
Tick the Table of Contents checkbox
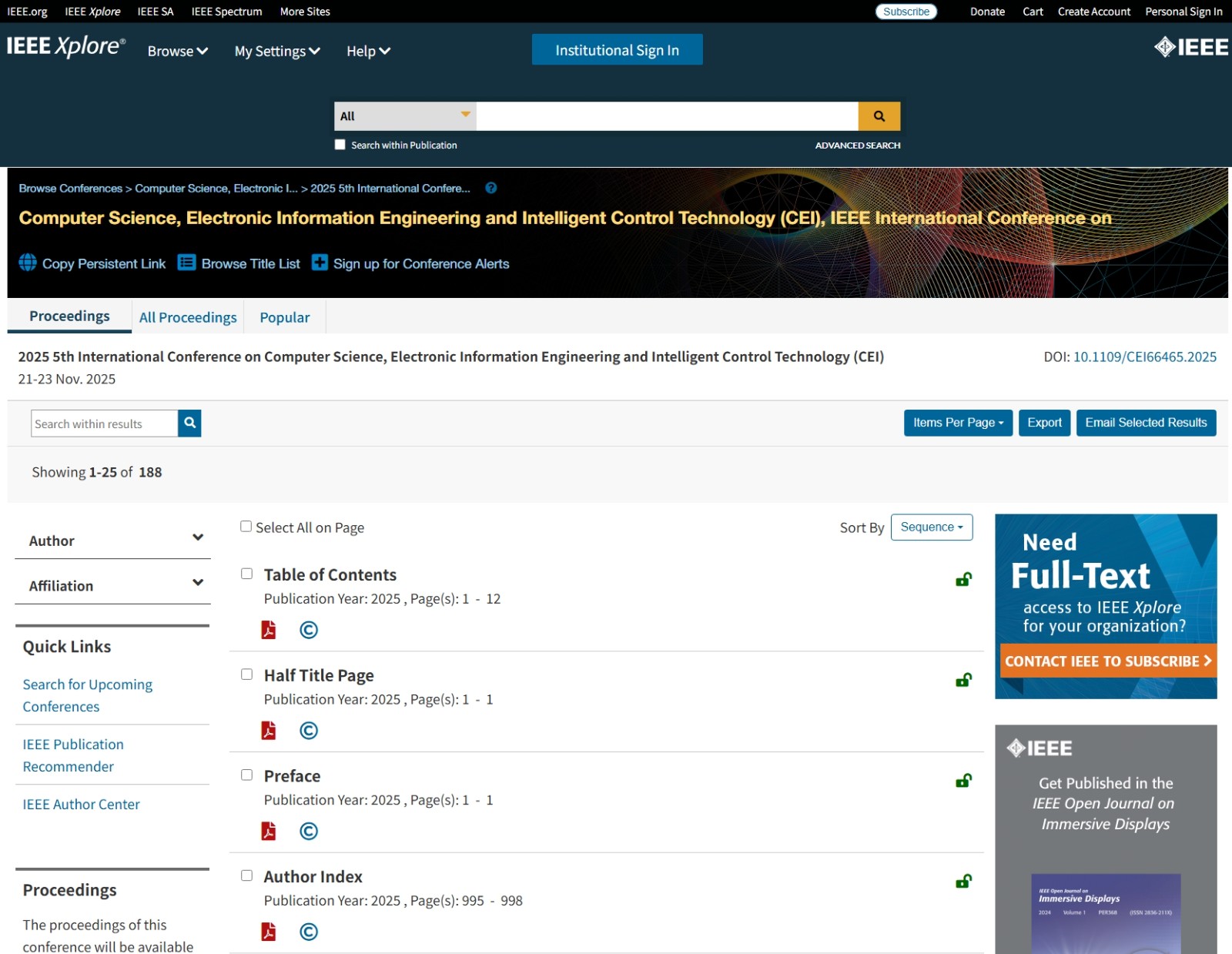246,574
